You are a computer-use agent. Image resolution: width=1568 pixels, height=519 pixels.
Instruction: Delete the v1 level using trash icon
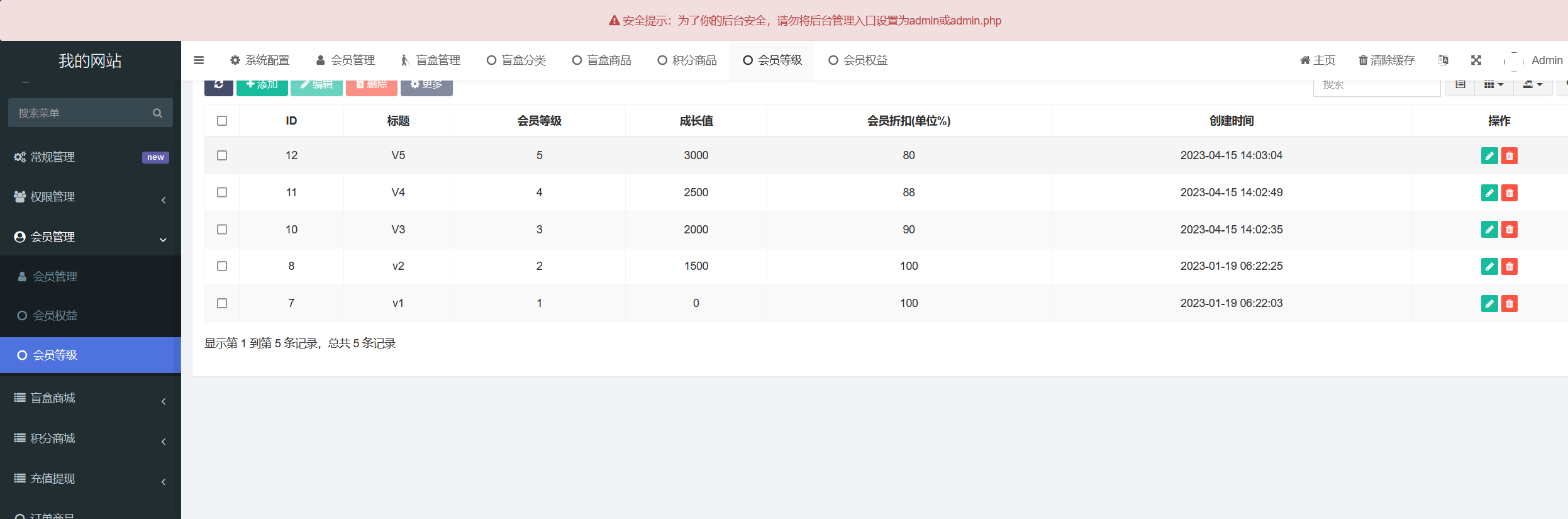[x=1509, y=304]
